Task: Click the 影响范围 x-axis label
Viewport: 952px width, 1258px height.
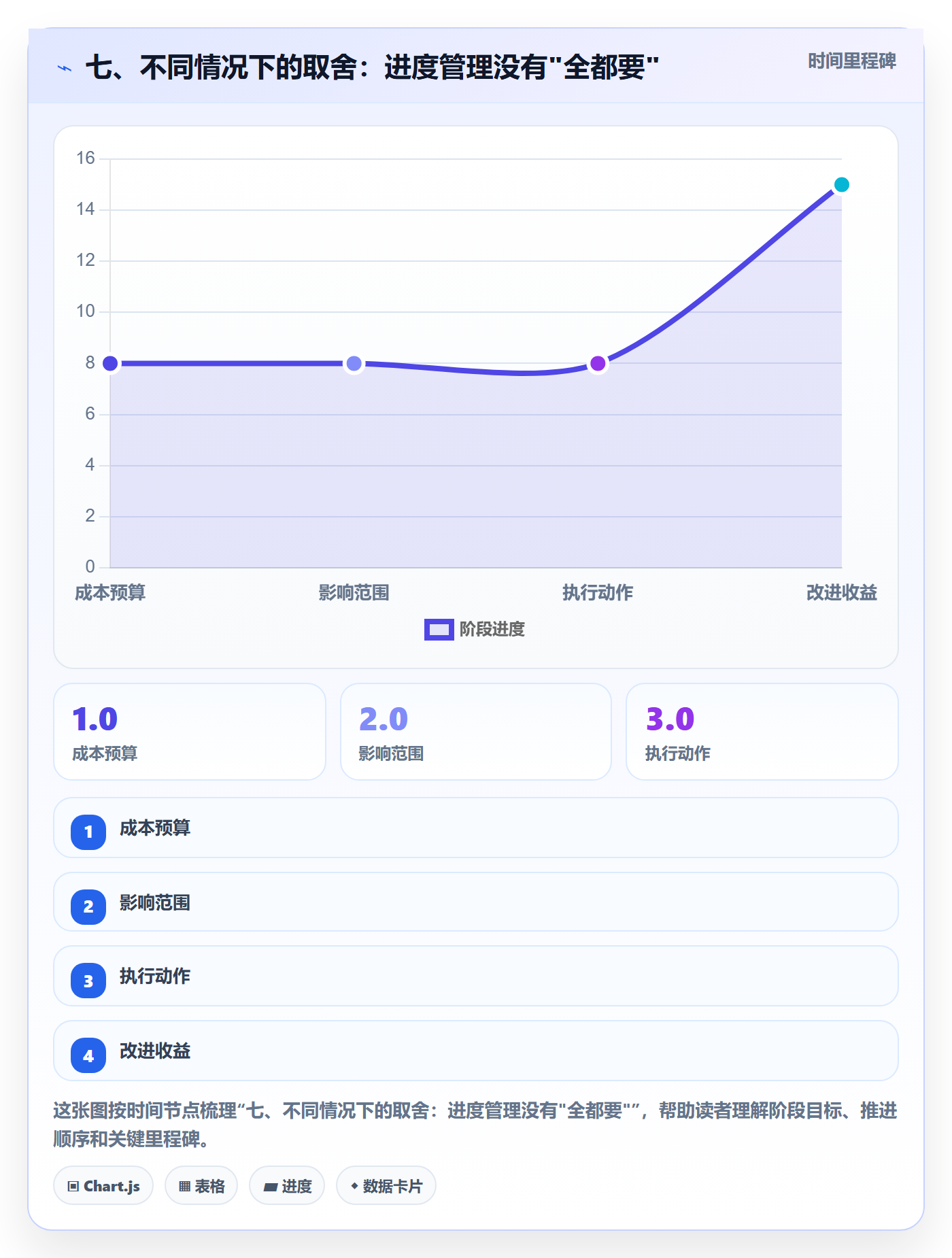Action: point(354,593)
